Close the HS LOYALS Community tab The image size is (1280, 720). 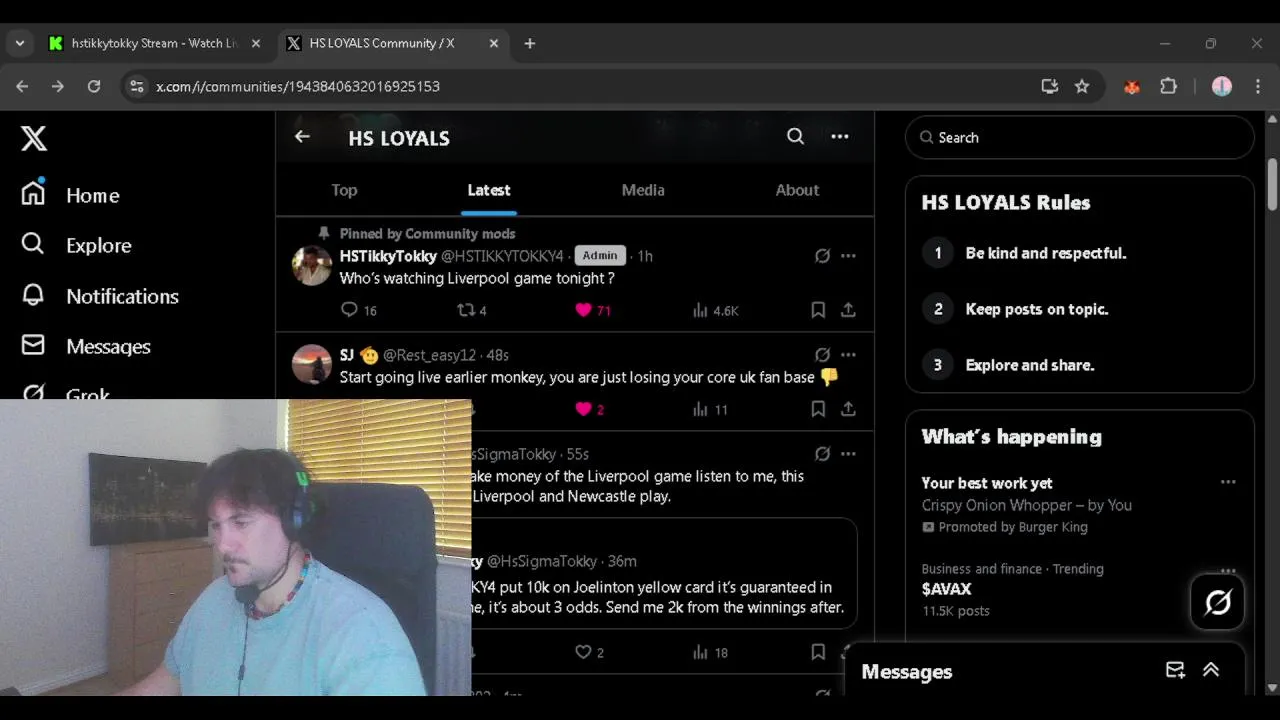(493, 43)
